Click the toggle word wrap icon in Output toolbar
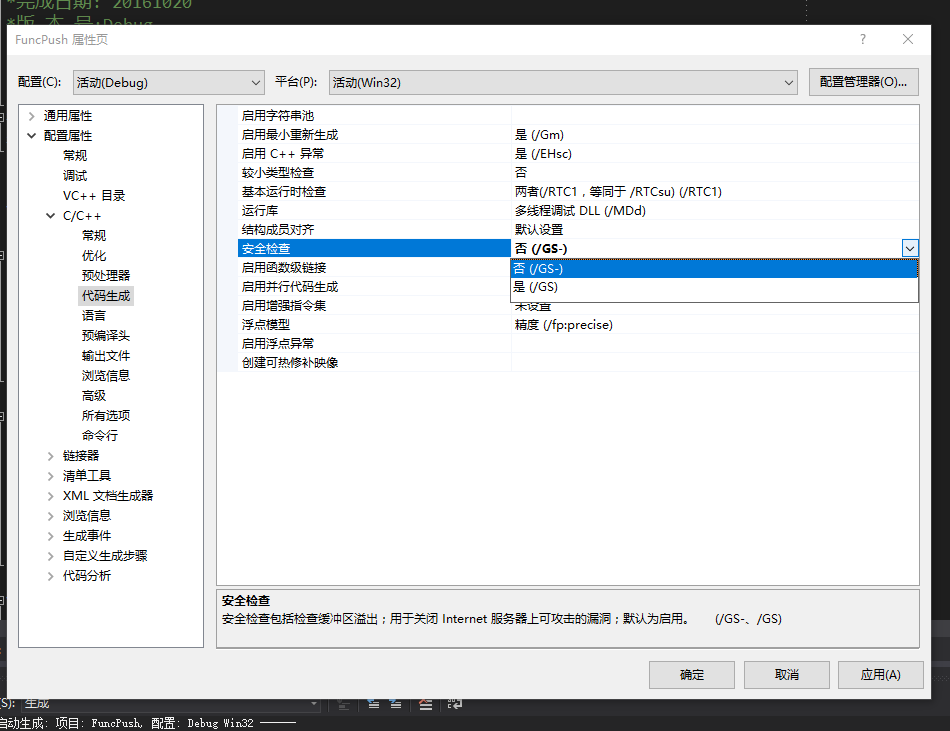Screen dimensions: 950x731 coord(454,704)
